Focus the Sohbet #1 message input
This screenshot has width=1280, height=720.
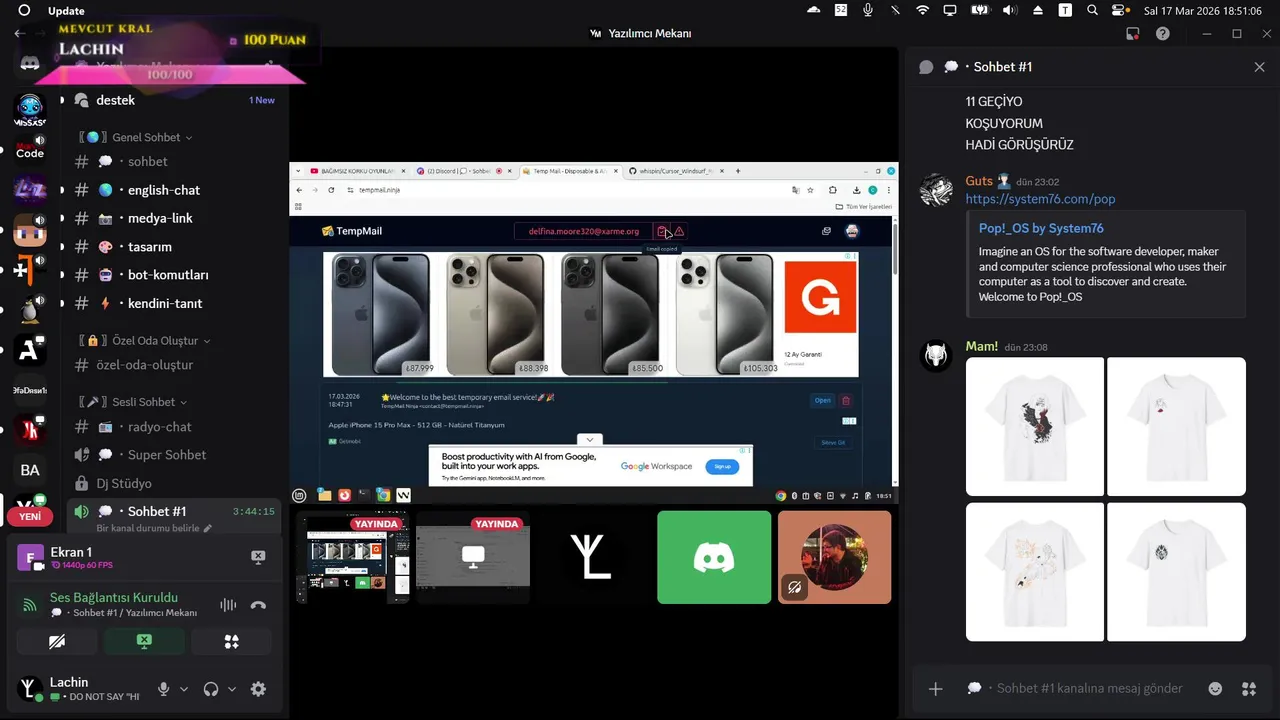(x=1090, y=688)
